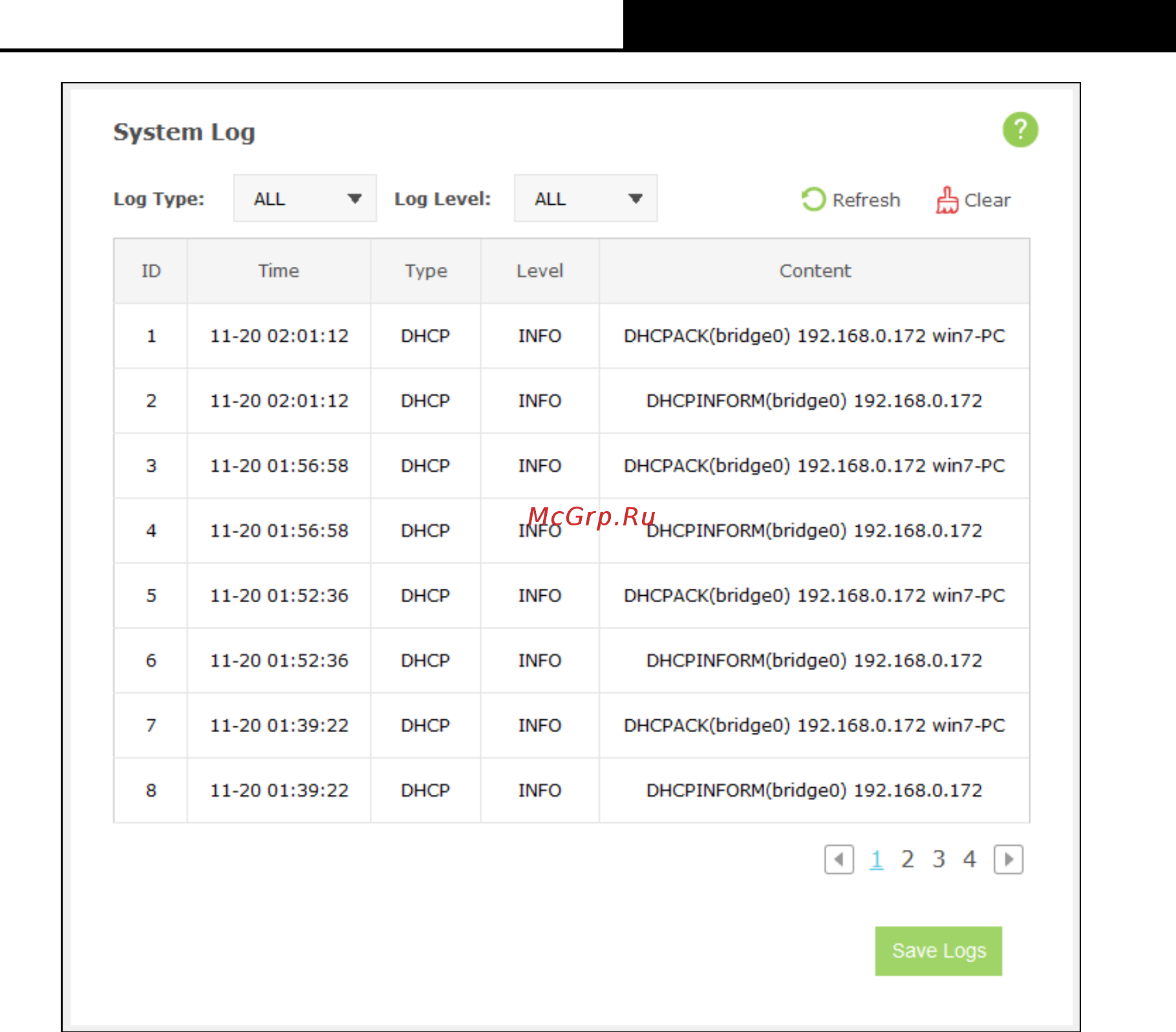This screenshot has width=1176, height=1032.
Task: Select log entry ID 1 number
Action: point(151,336)
